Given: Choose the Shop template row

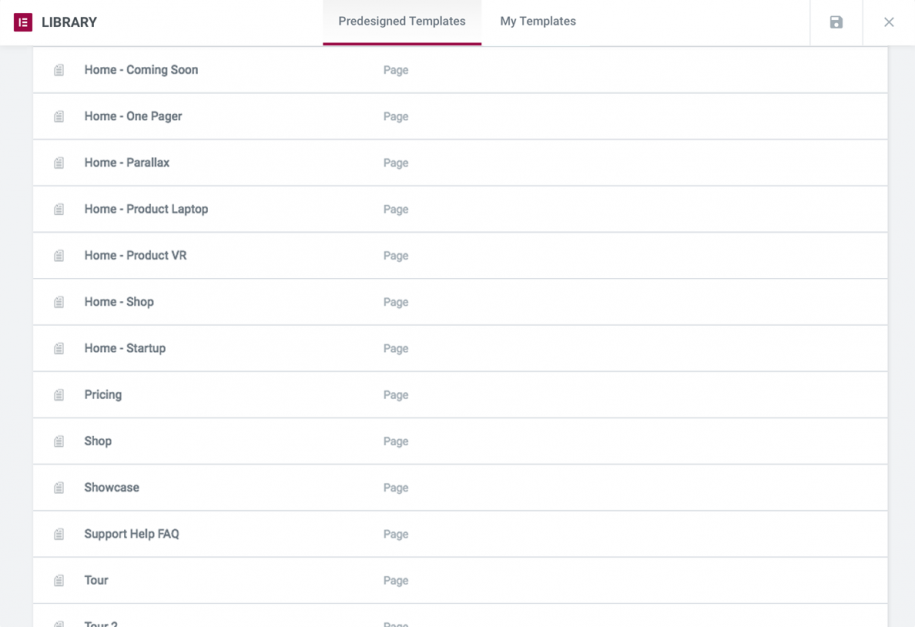Looking at the screenshot, I should 98,441.
